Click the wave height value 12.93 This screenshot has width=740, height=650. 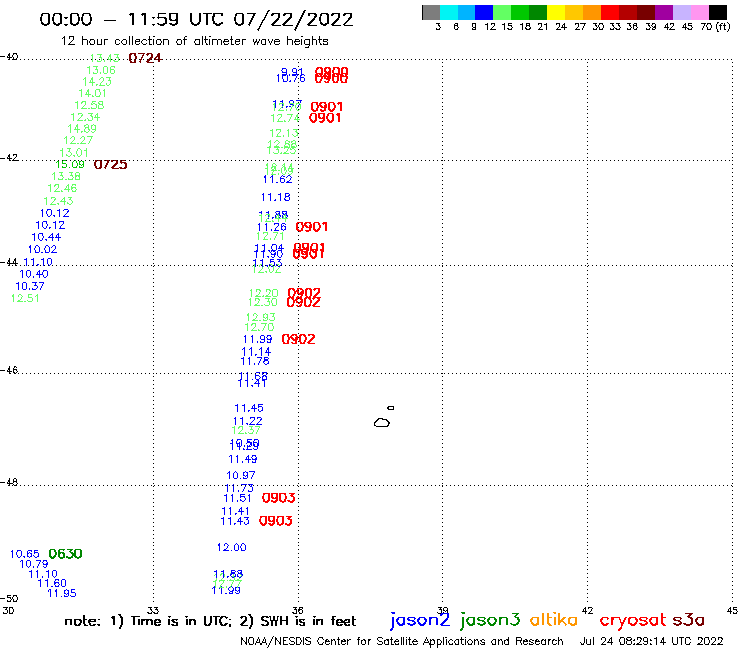pyautogui.click(x=261, y=318)
